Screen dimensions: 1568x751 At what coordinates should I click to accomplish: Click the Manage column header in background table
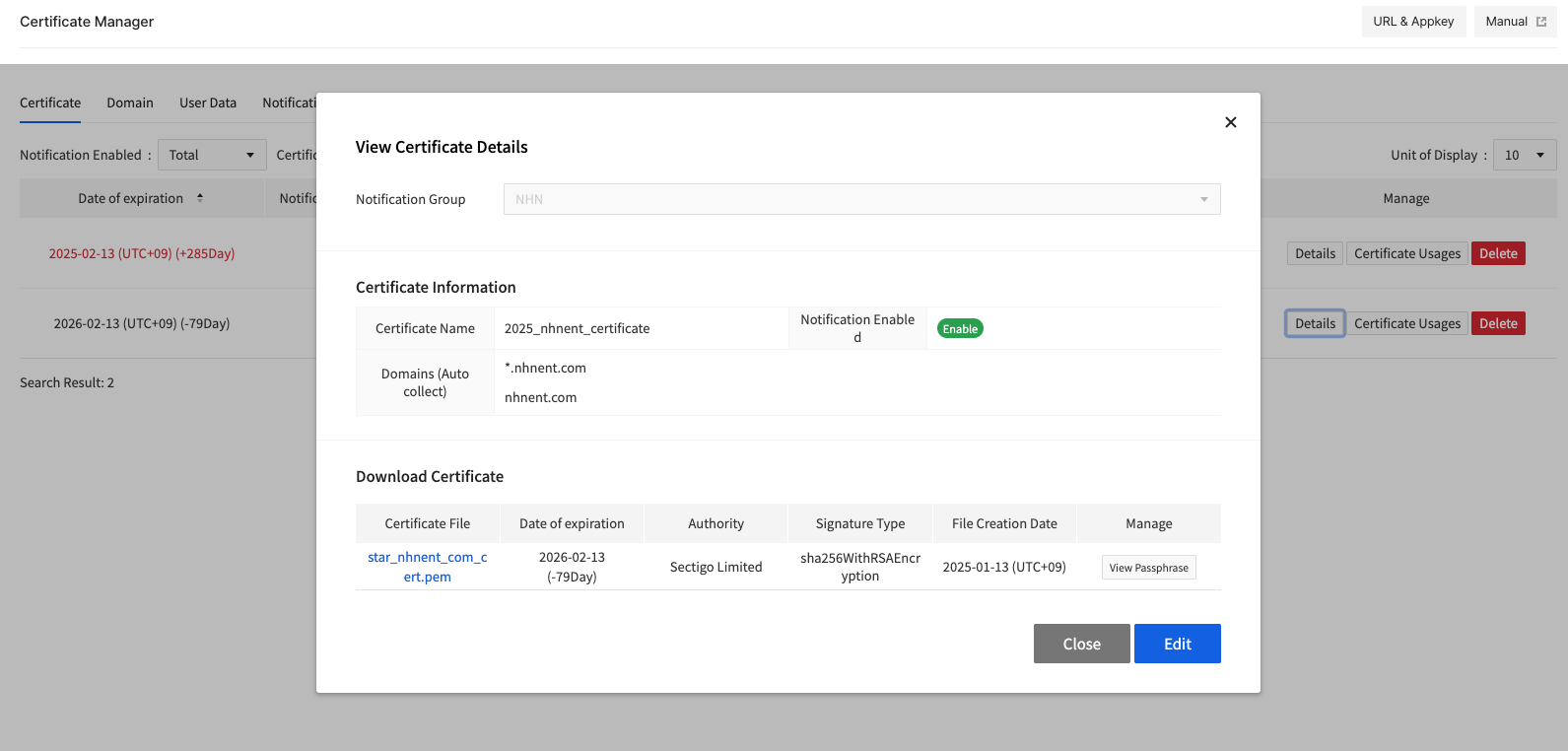pos(1406,198)
